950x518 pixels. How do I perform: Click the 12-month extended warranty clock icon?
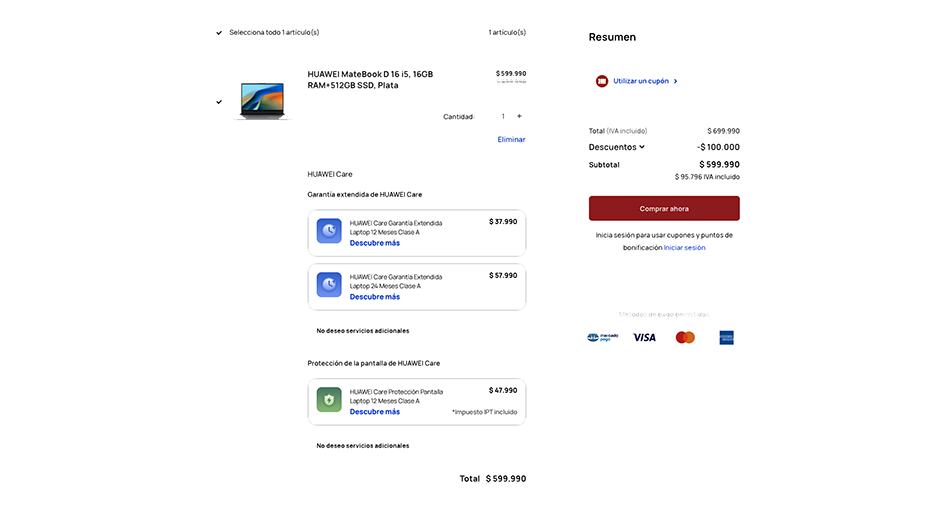(x=329, y=232)
